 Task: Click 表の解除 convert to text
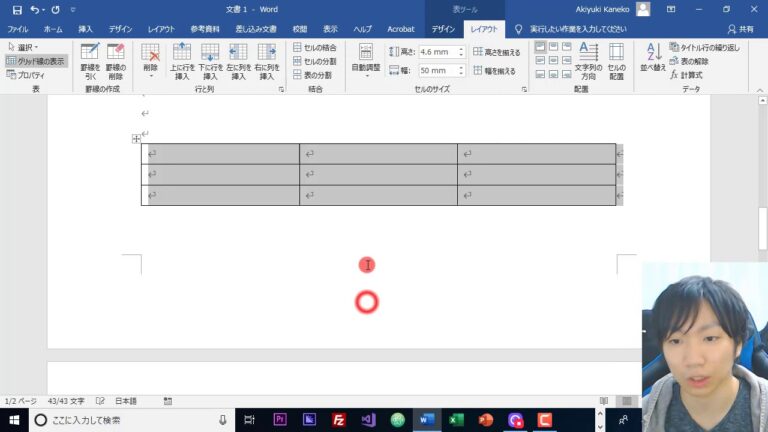(x=689, y=61)
